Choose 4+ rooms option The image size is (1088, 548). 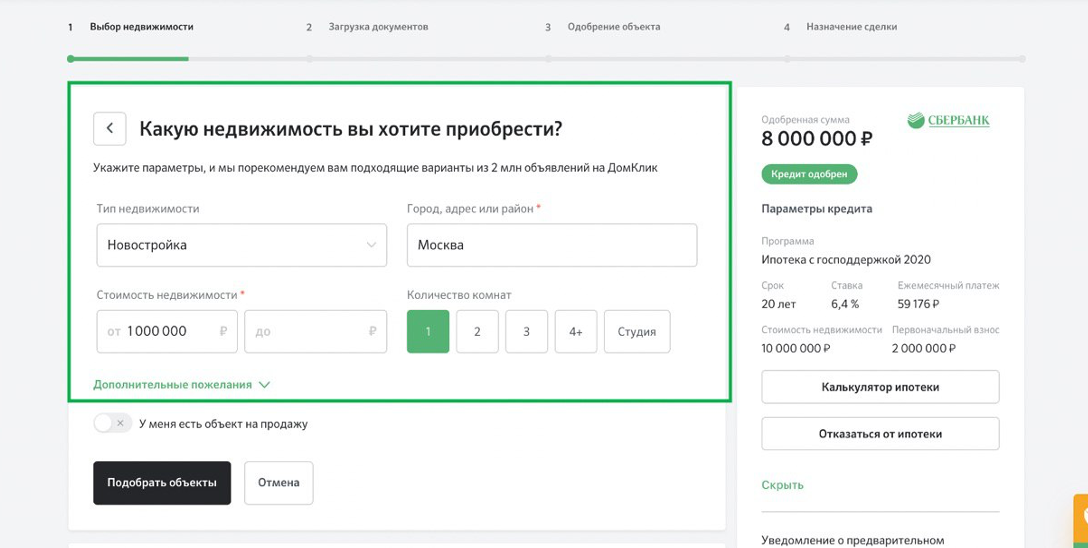click(575, 331)
